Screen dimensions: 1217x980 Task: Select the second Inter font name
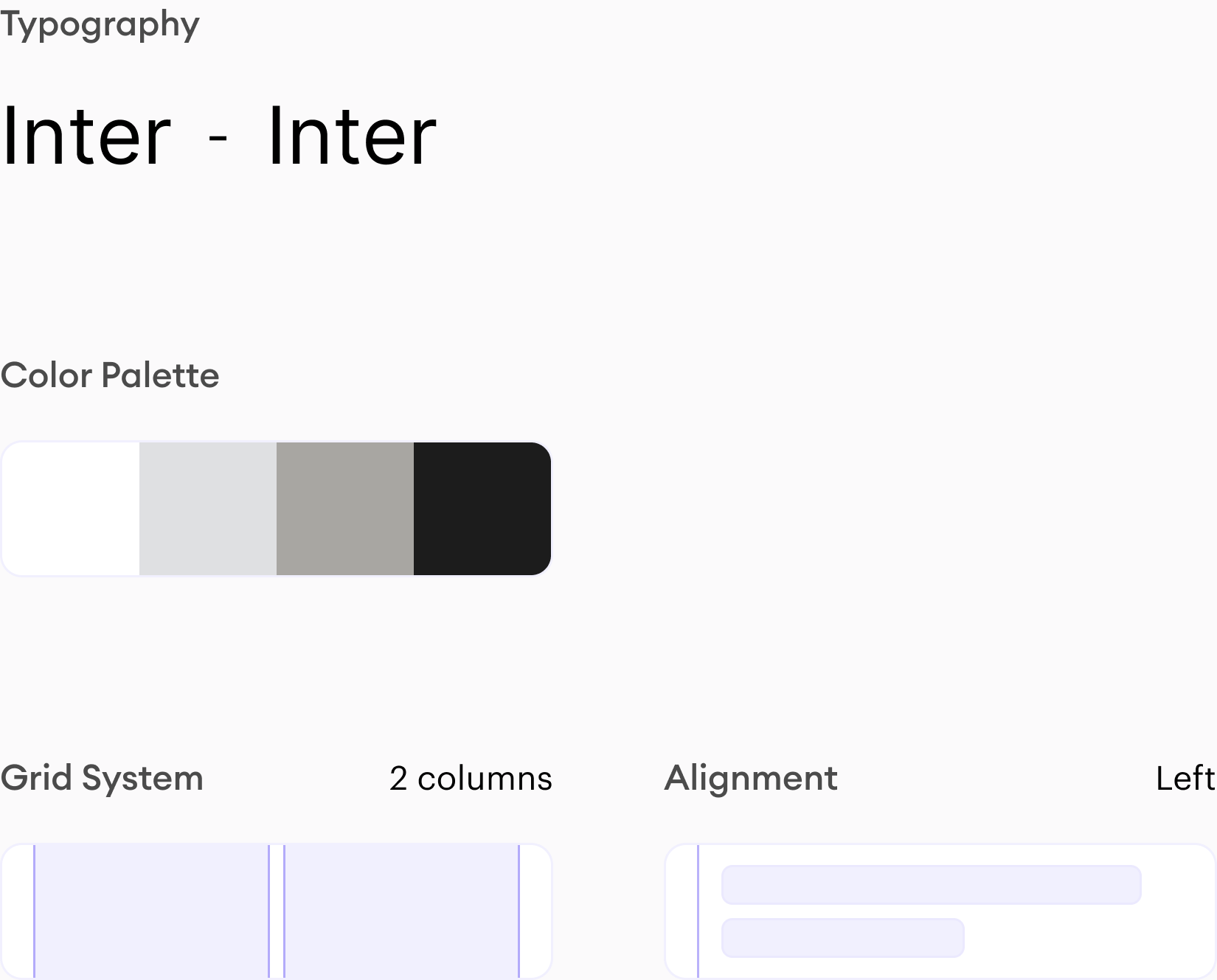(x=352, y=136)
